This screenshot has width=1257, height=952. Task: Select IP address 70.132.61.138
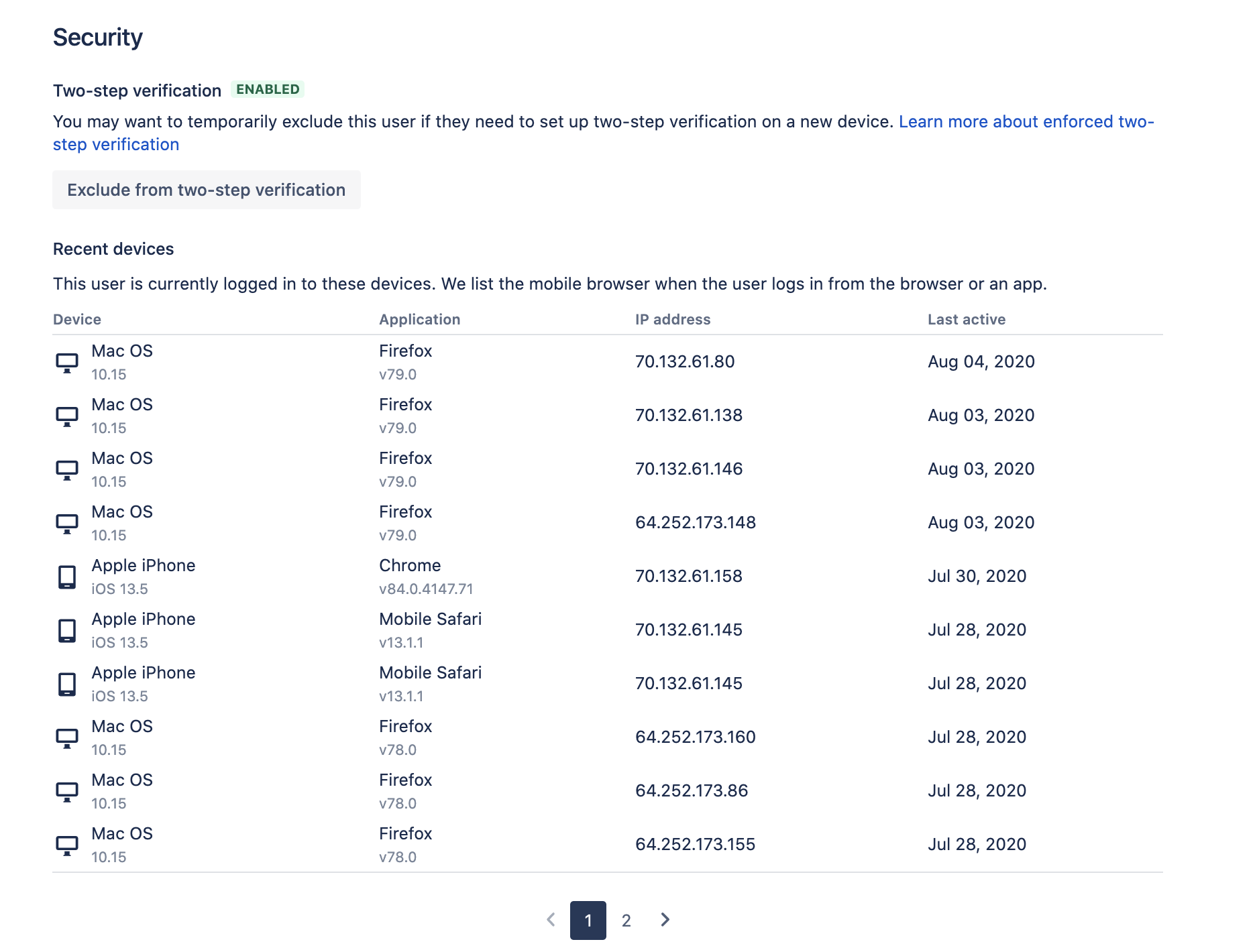689,415
